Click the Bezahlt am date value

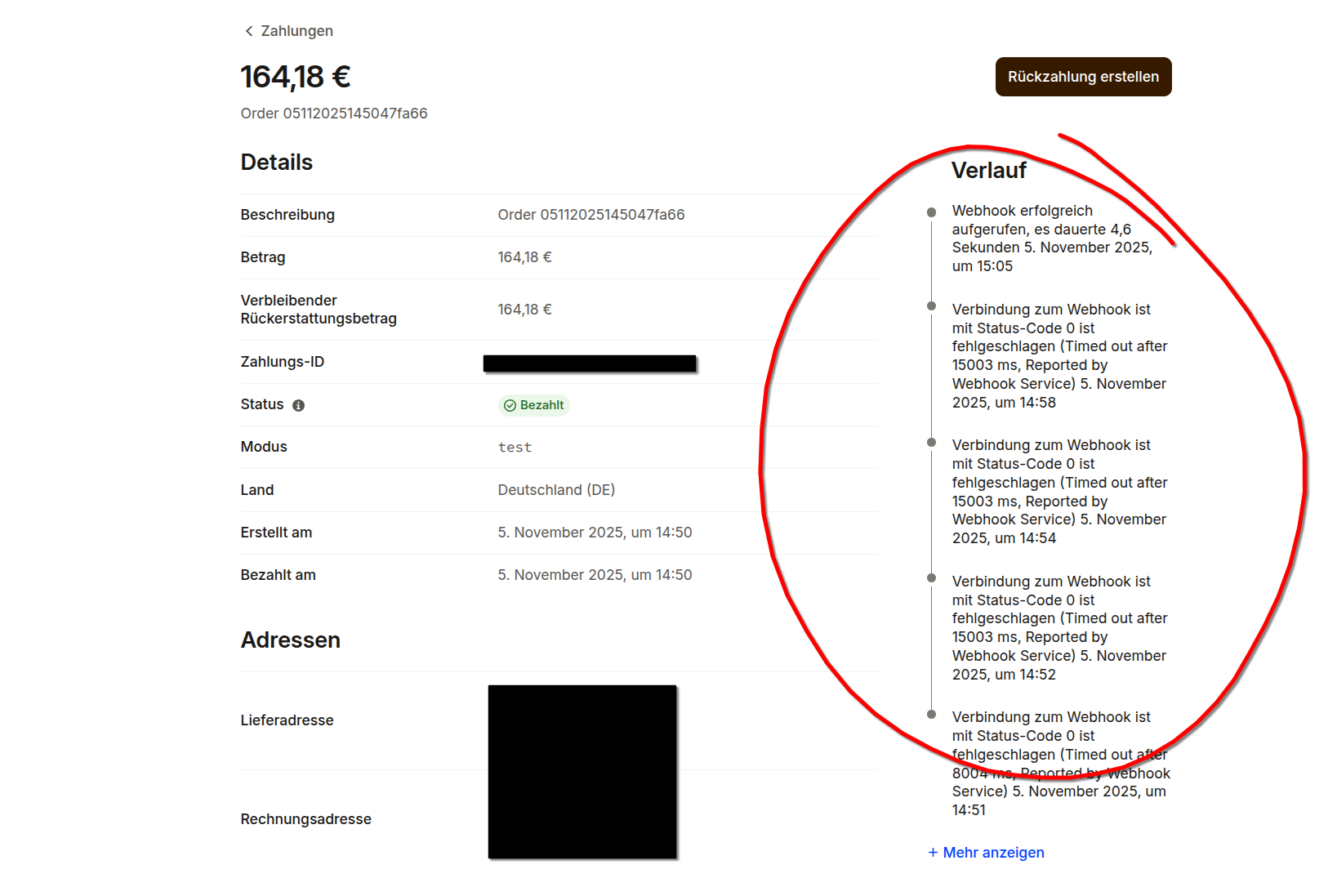pos(595,575)
